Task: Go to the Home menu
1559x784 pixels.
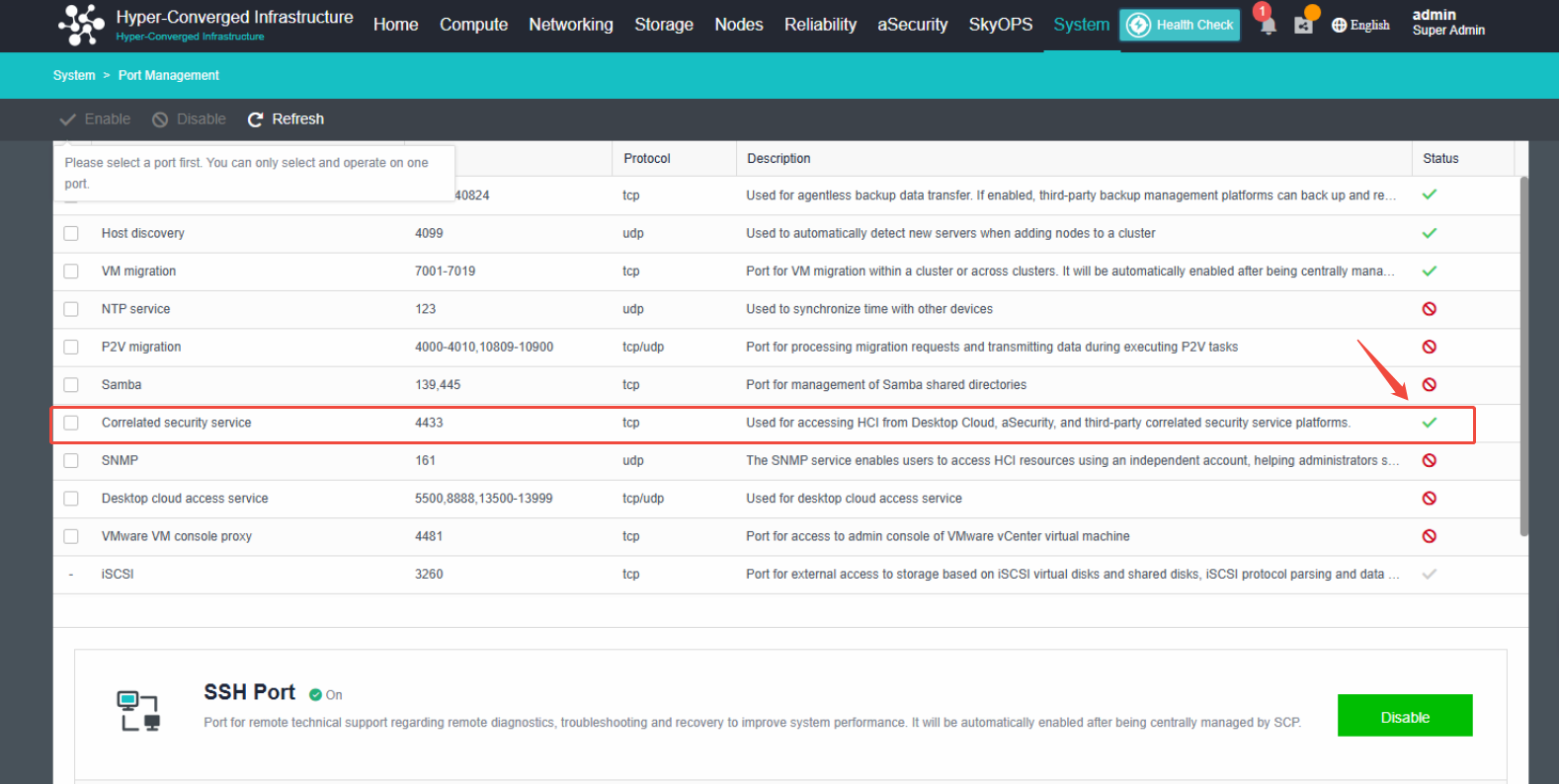Action: [395, 25]
